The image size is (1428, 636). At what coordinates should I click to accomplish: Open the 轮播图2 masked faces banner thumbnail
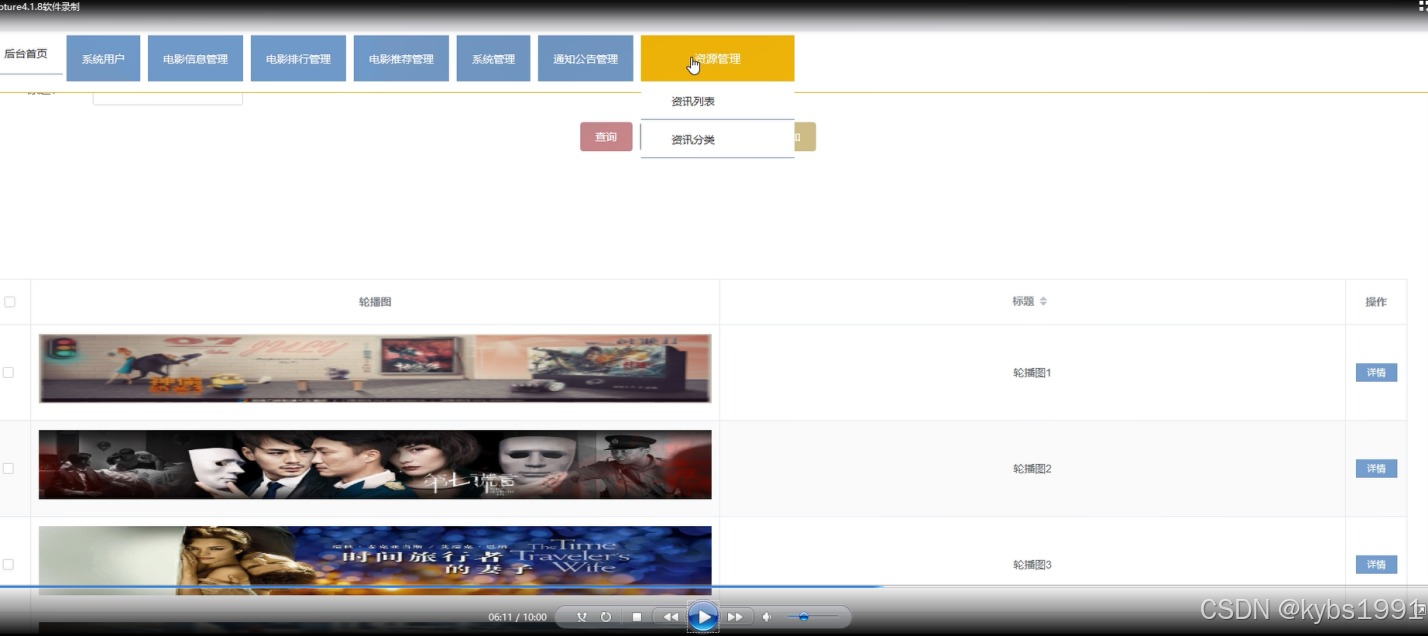375,464
